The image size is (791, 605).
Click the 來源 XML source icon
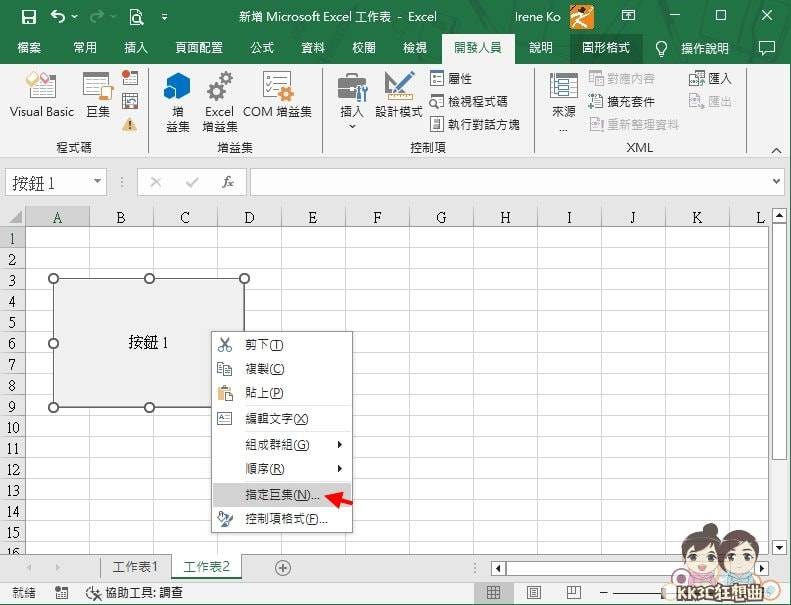click(x=564, y=100)
